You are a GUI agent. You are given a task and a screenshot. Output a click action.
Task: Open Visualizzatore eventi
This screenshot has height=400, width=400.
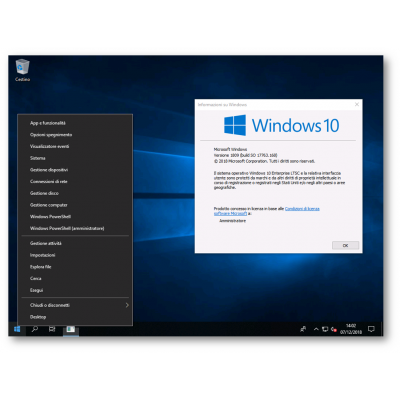pyautogui.click(x=75, y=146)
